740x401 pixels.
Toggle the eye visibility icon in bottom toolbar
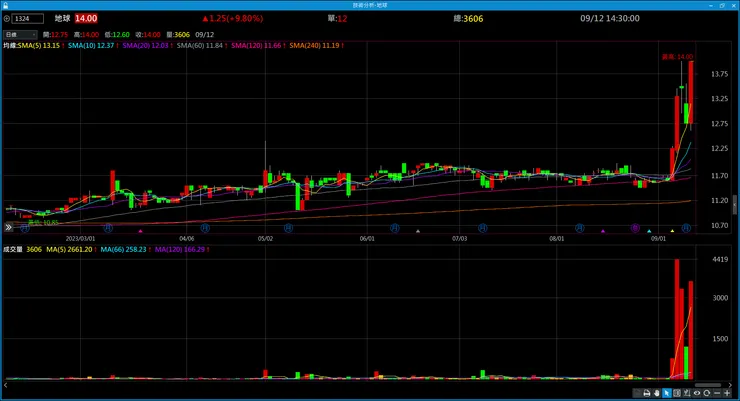click(x=697, y=393)
